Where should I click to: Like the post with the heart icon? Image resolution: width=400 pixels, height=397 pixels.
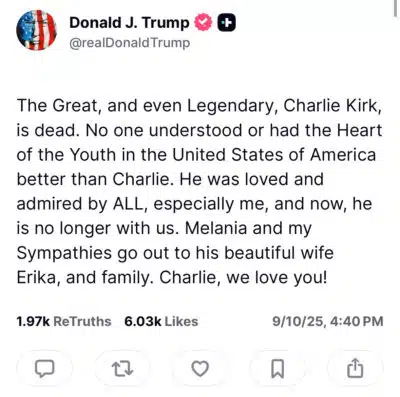tap(200, 369)
